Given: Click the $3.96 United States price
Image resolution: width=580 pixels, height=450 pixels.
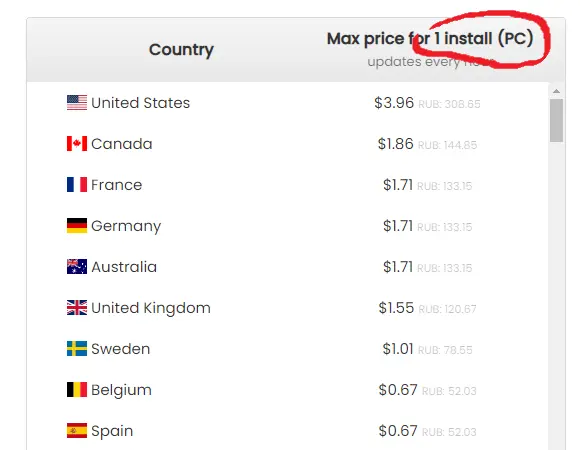Looking at the screenshot, I should [x=394, y=103].
